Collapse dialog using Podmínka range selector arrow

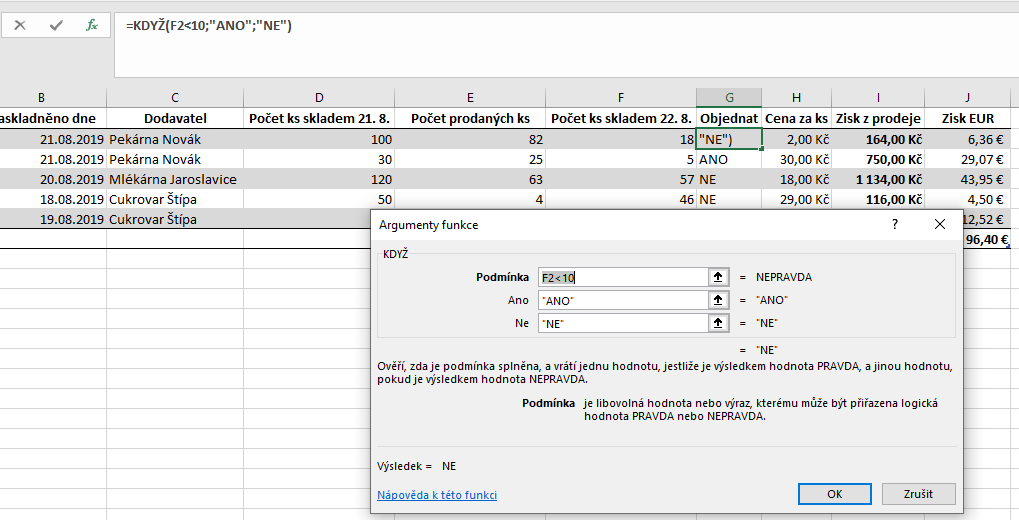717,277
